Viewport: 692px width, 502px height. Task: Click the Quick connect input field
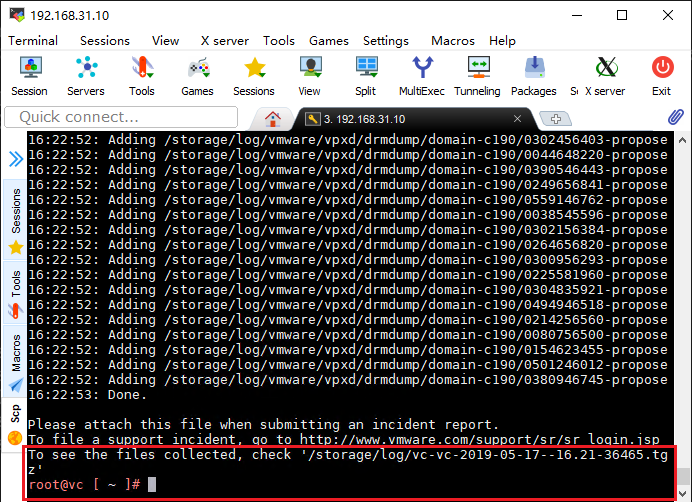pyautogui.click(x=121, y=117)
